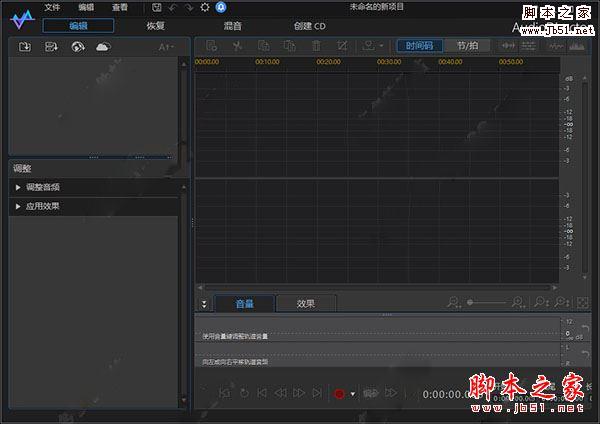
Task: Click the download from web globe icon
Action: tap(77, 47)
